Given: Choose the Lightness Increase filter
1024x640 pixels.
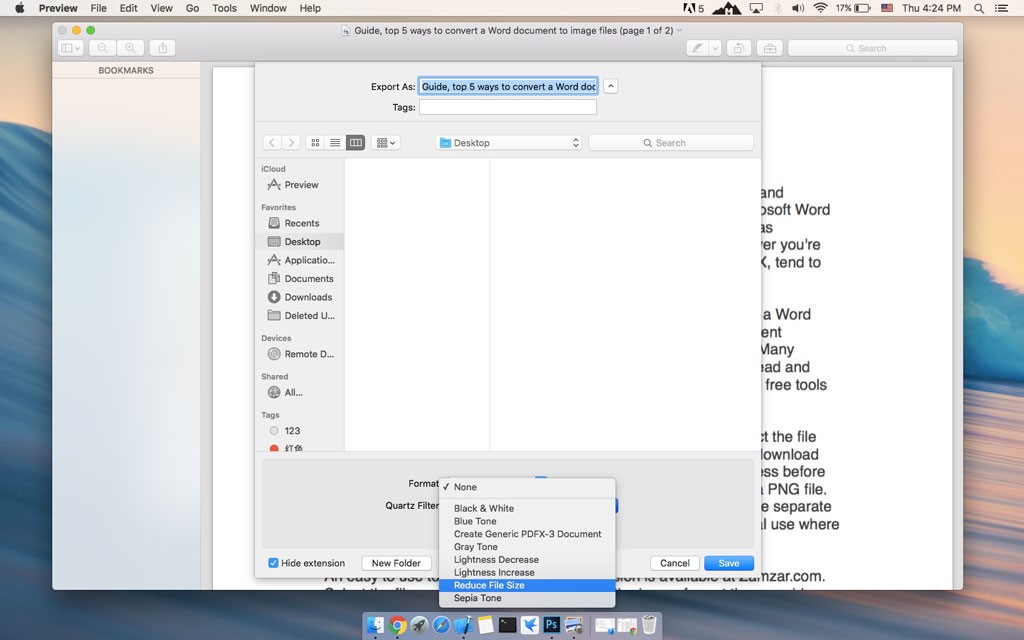Looking at the screenshot, I should pos(527,572).
